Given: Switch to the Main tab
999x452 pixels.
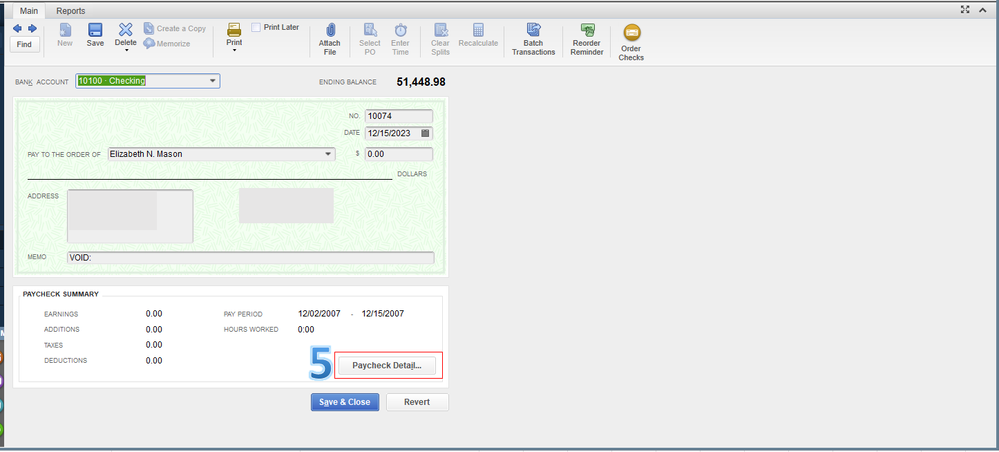Looking at the screenshot, I should 29,11.
